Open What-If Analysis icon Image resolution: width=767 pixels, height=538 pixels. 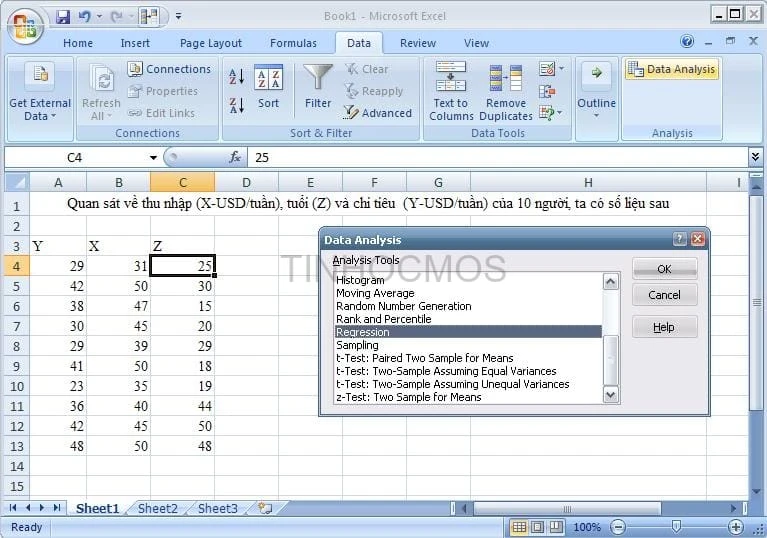[x=547, y=113]
